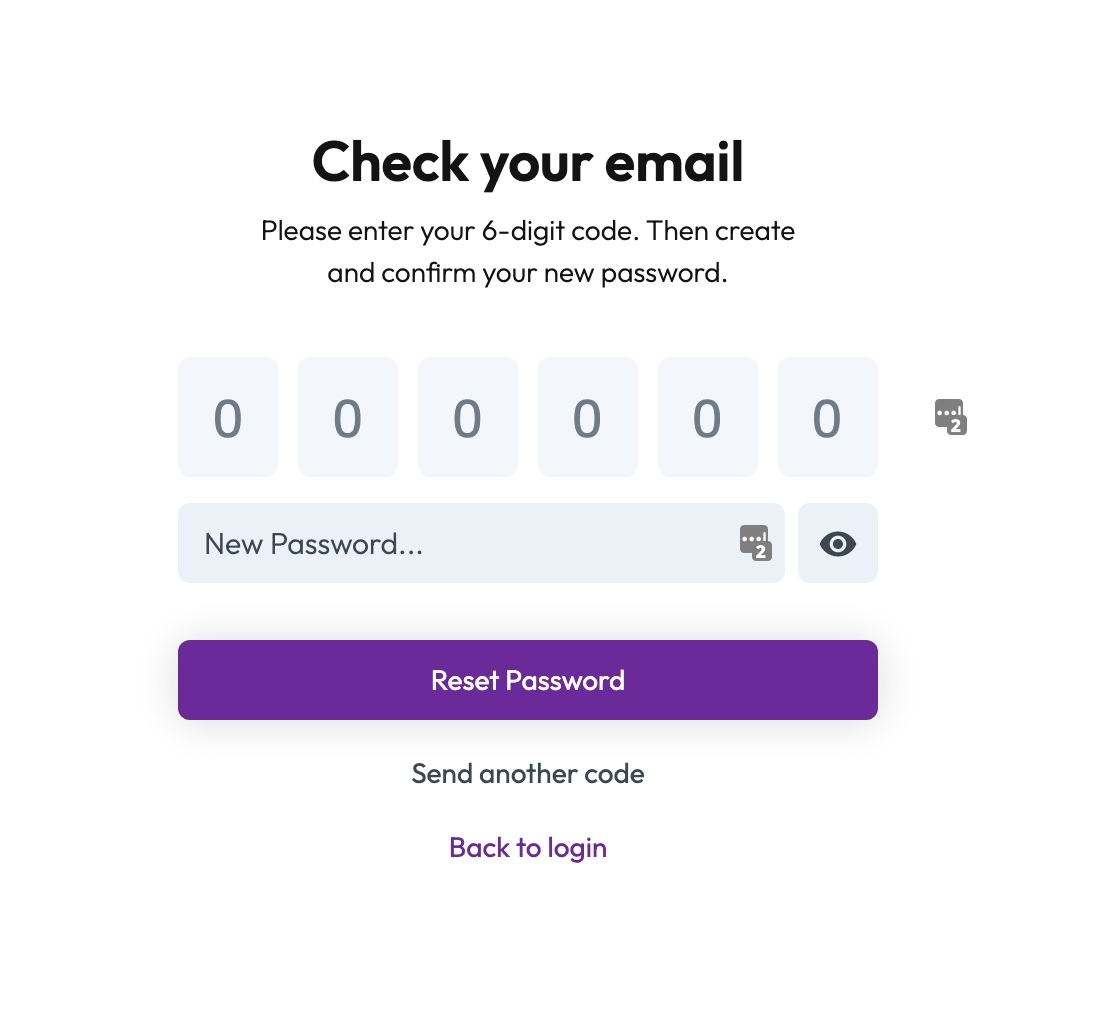Focus the fourth code digit box
The height and width of the screenshot is (1010, 1096).
click(x=588, y=417)
